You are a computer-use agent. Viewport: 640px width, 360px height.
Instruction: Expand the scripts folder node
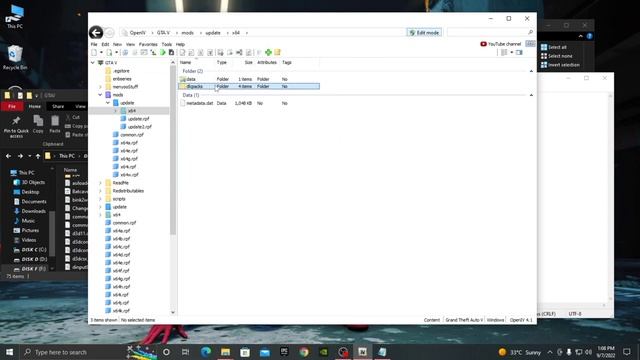100,199
